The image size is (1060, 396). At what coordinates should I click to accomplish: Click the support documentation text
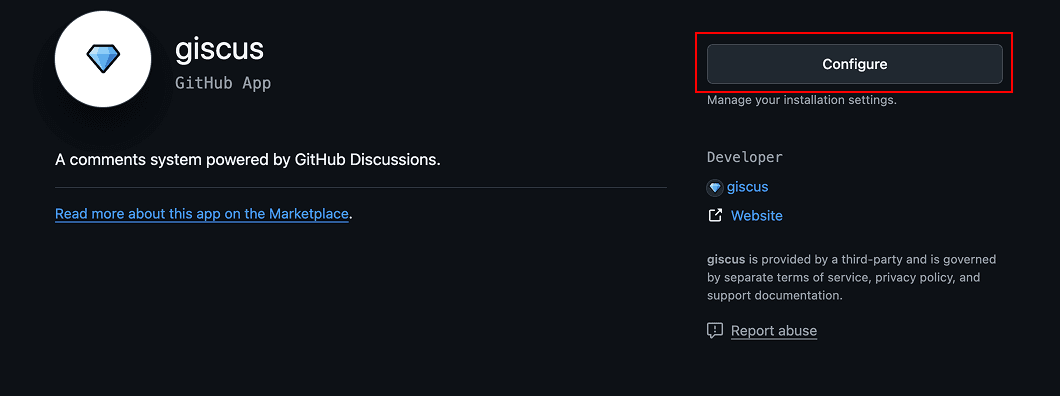coord(773,296)
